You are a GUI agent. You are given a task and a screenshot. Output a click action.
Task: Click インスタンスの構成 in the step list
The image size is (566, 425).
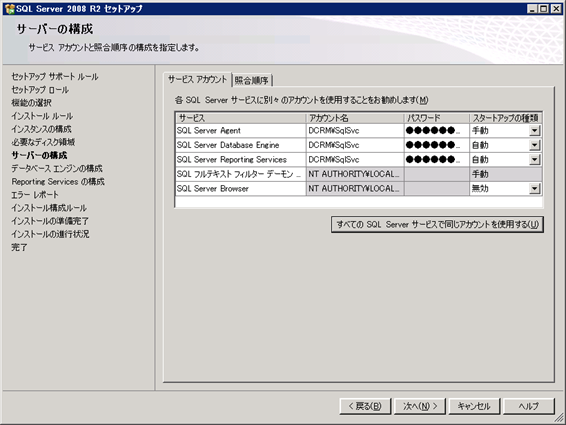coord(41,129)
